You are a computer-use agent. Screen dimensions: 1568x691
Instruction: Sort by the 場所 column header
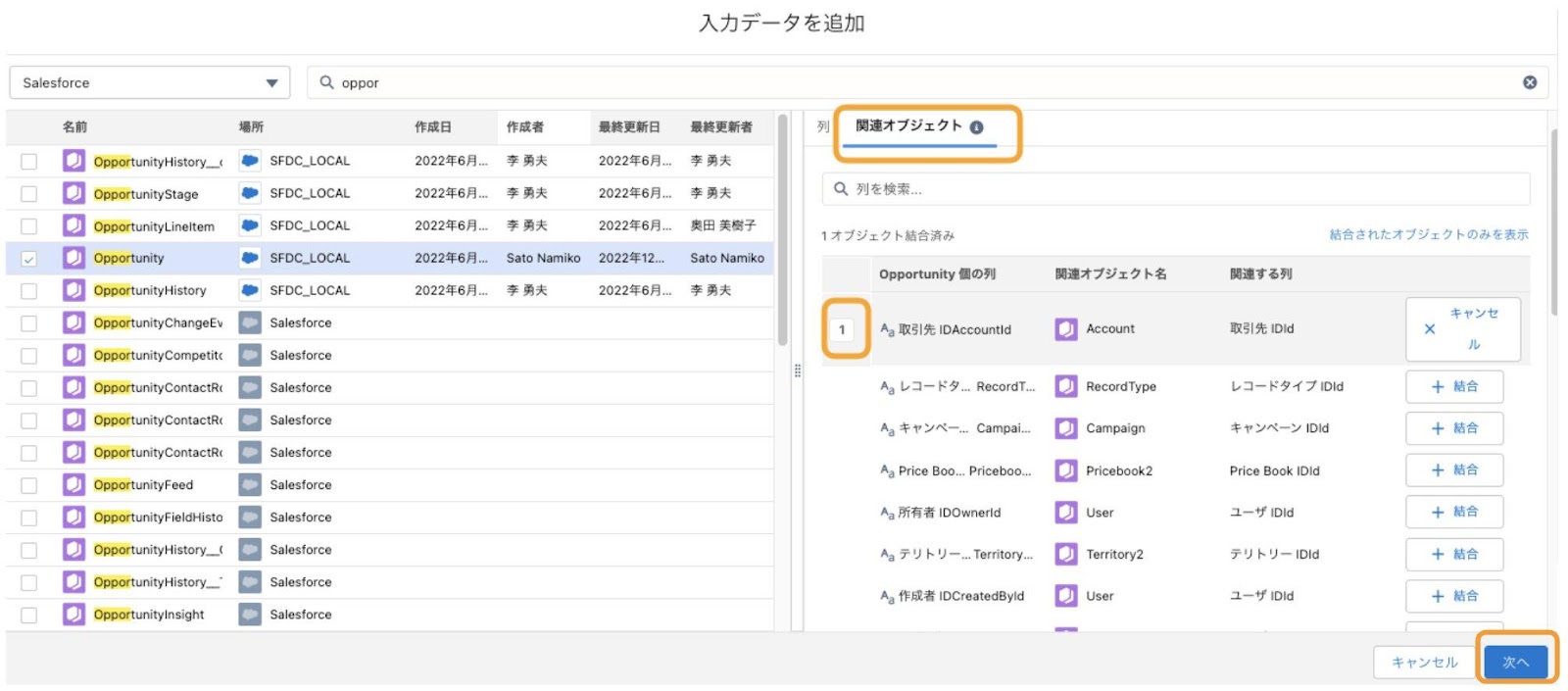251,126
